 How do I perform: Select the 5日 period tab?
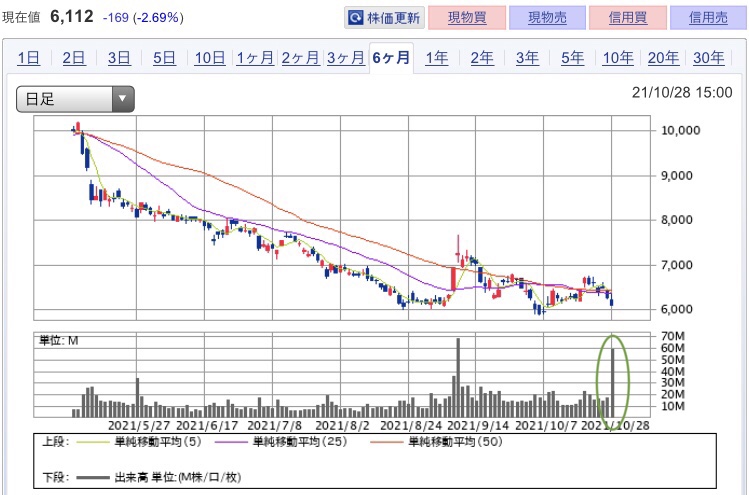pyautogui.click(x=164, y=58)
